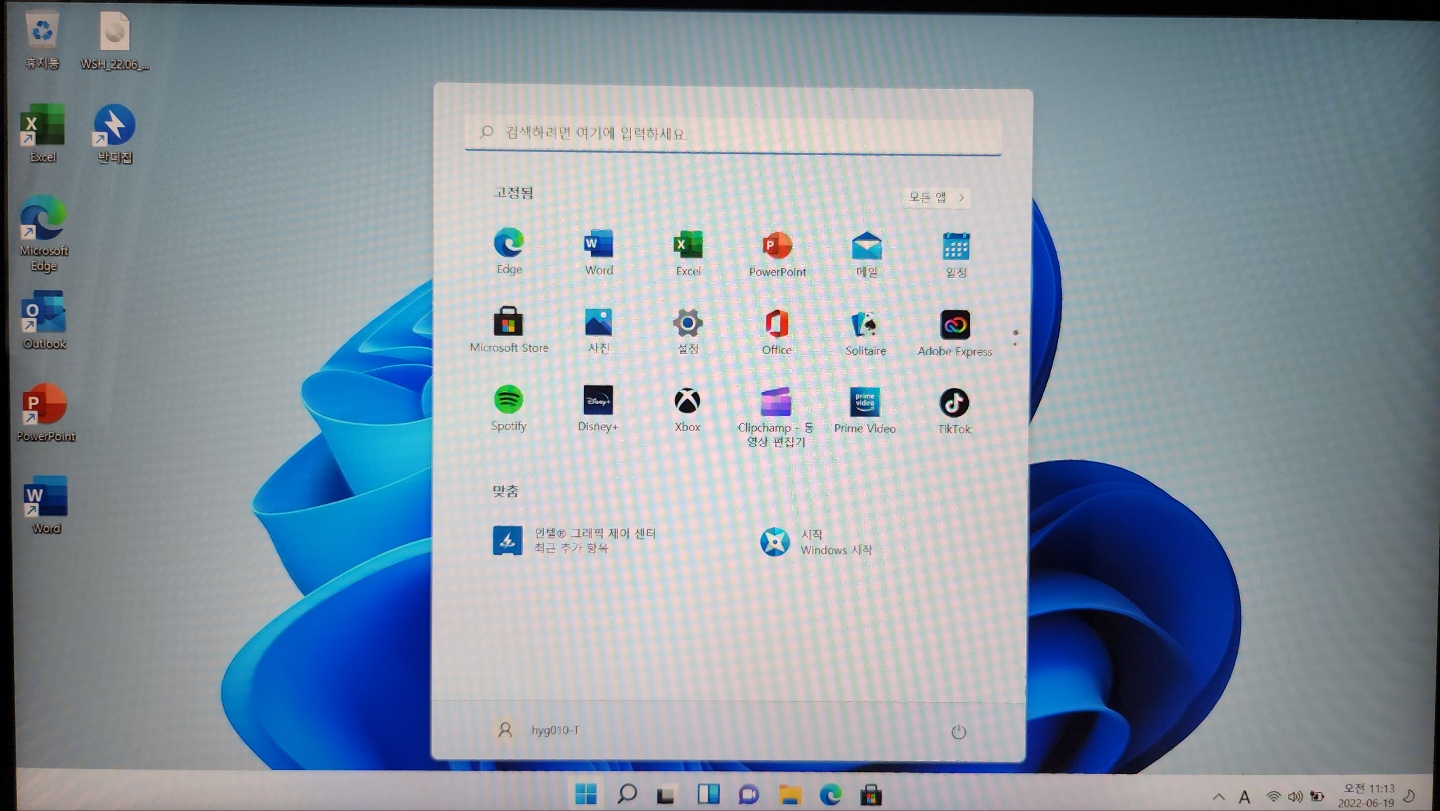Open Edge from the Start menu pinned apps
Image resolution: width=1440 pixels, height=811 pixels.
coord(509,251)
